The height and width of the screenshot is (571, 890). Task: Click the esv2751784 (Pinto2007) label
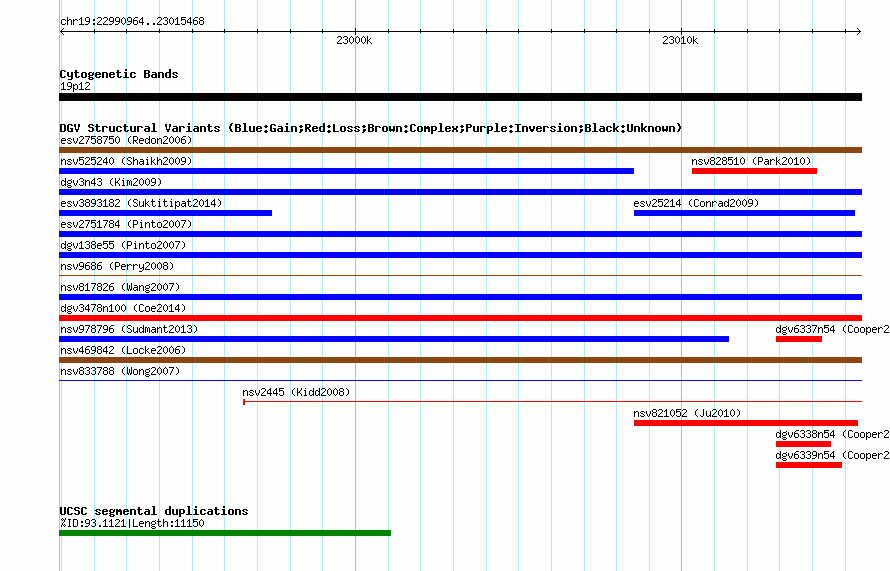126,224
